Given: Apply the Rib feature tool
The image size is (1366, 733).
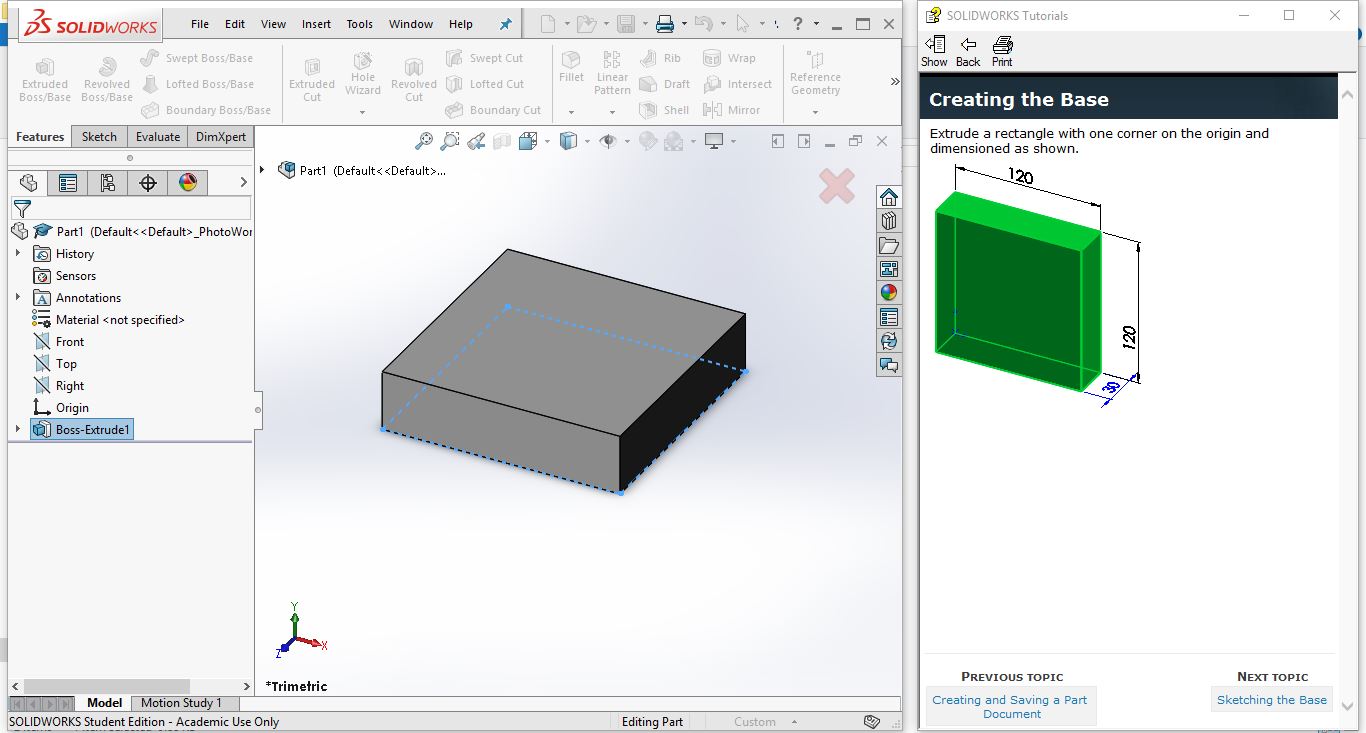Looking at the screenshot, I should coord(660,58).
